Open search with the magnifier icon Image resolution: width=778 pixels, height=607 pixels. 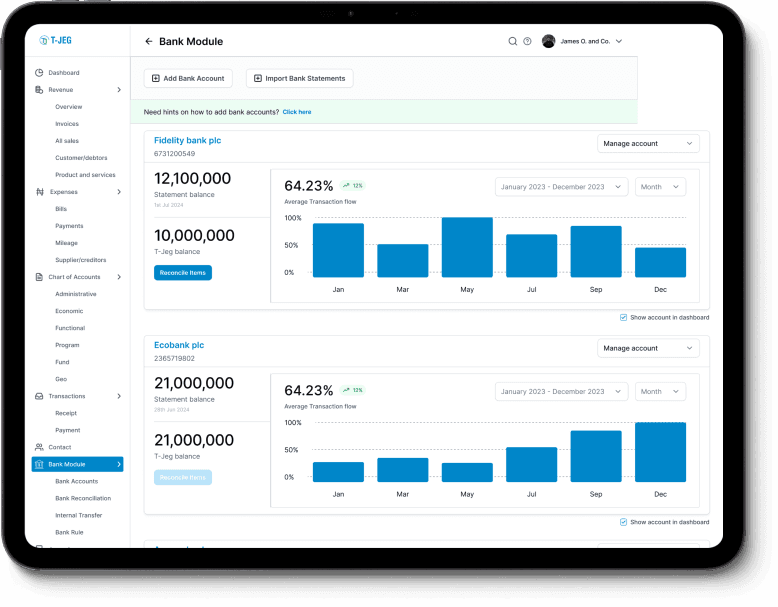(513, 41)
